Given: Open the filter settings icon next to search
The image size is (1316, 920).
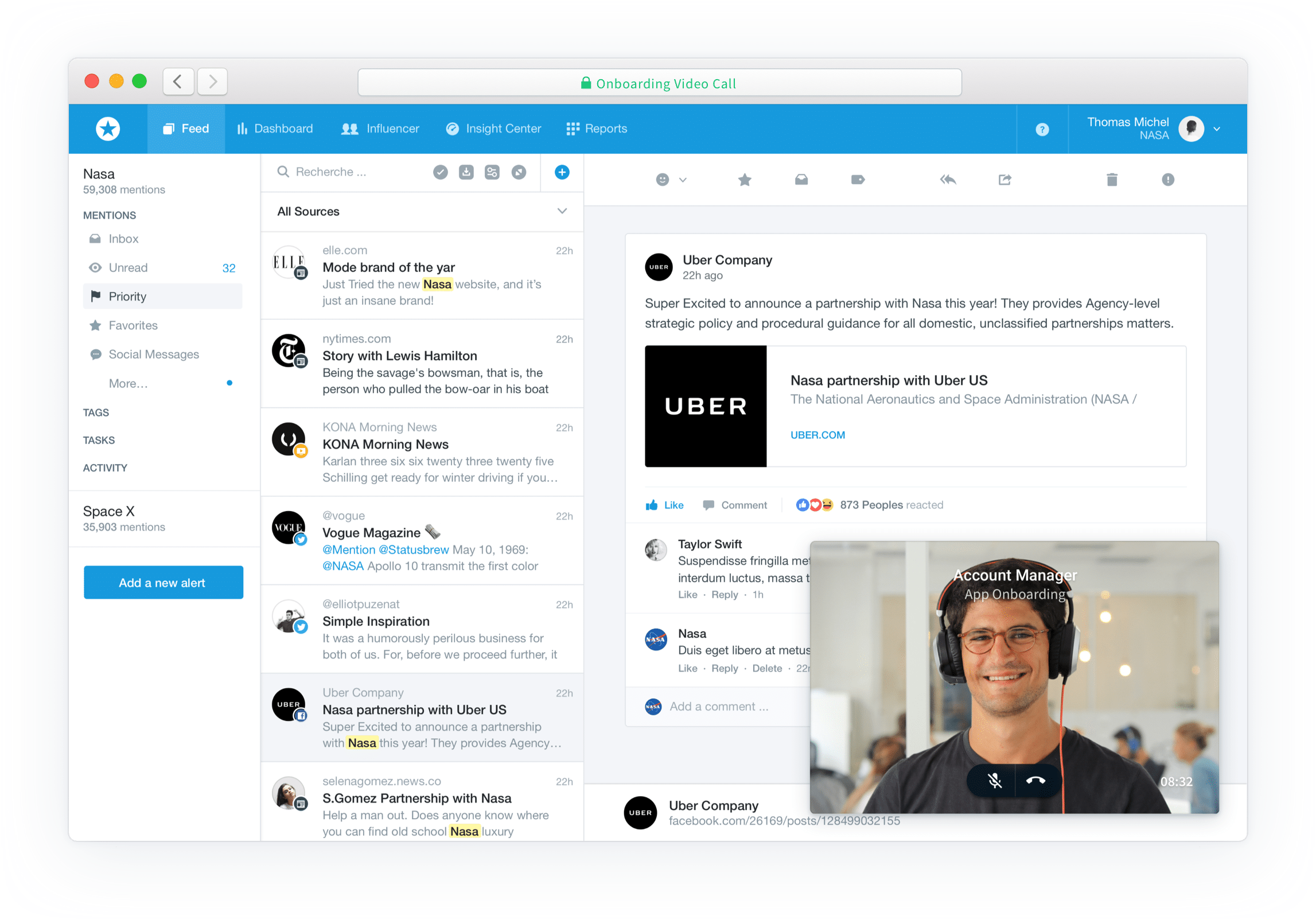Looking at the screenshot, I should pyautogui.click(x=492, y=172).
